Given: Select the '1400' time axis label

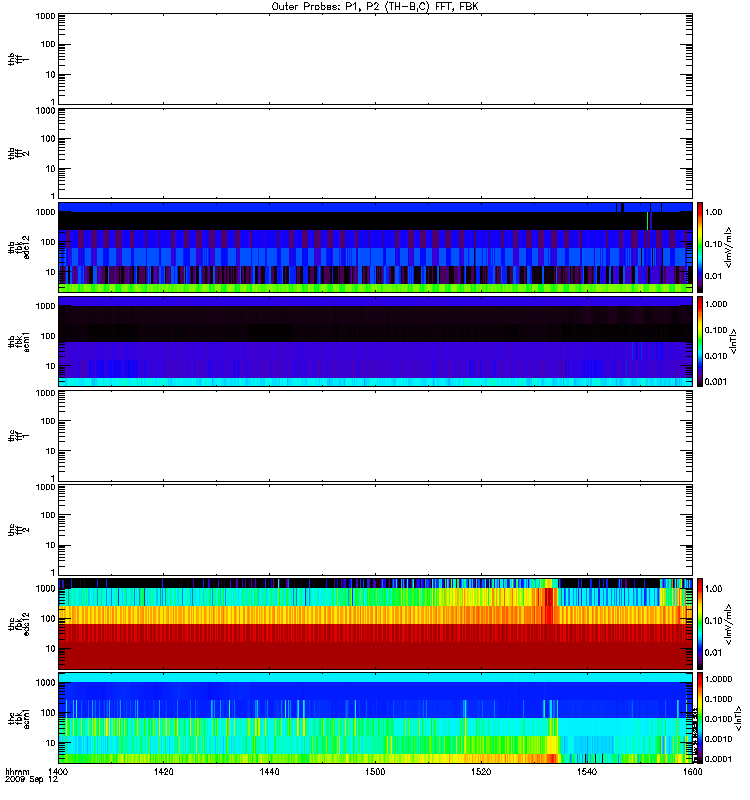Looking at the screenshot, I should click(58, 771).
